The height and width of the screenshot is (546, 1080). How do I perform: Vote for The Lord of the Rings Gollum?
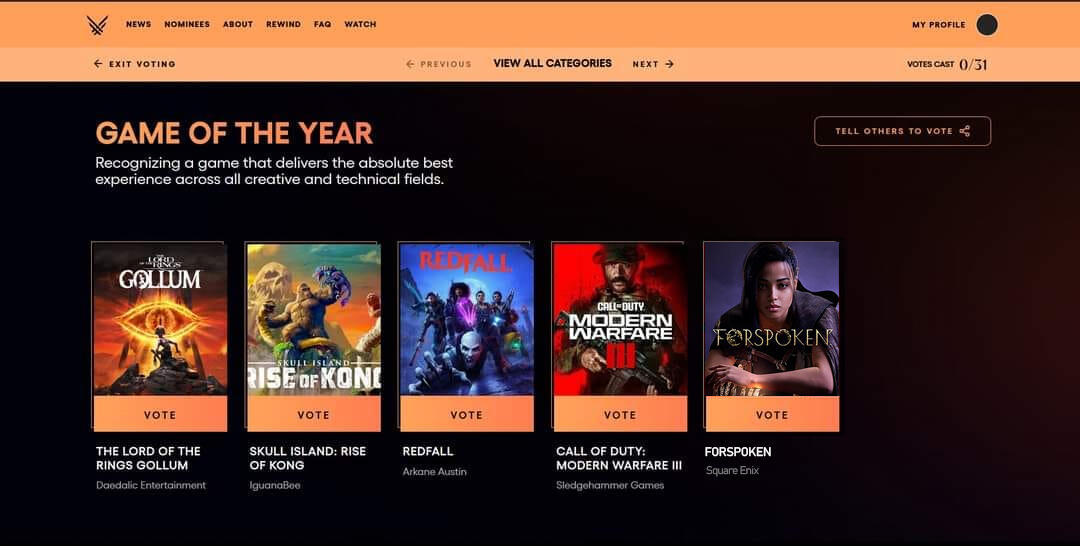pyautogui.click(x=160, y=414)
